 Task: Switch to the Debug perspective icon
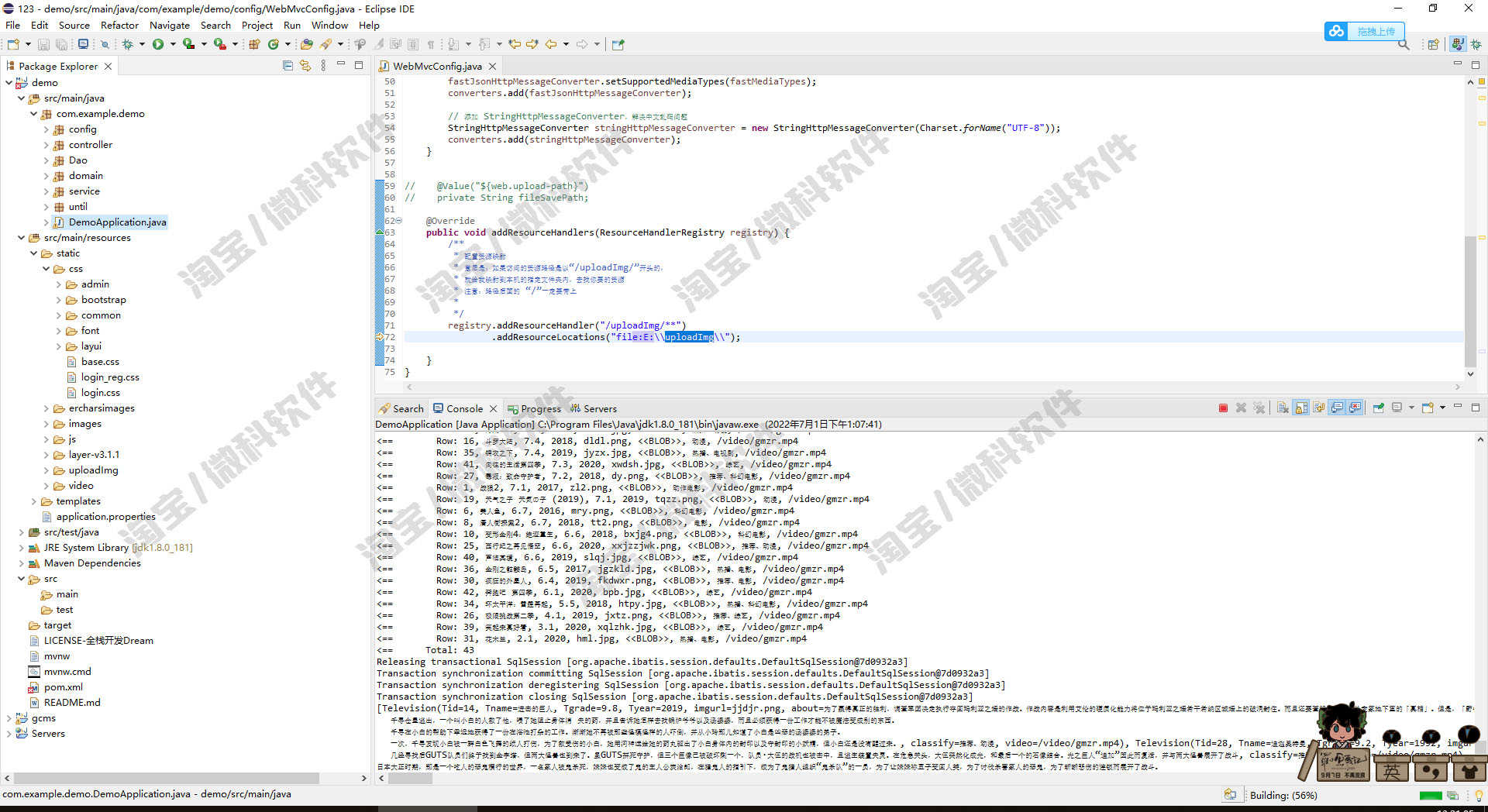[x=1476, y=44]
